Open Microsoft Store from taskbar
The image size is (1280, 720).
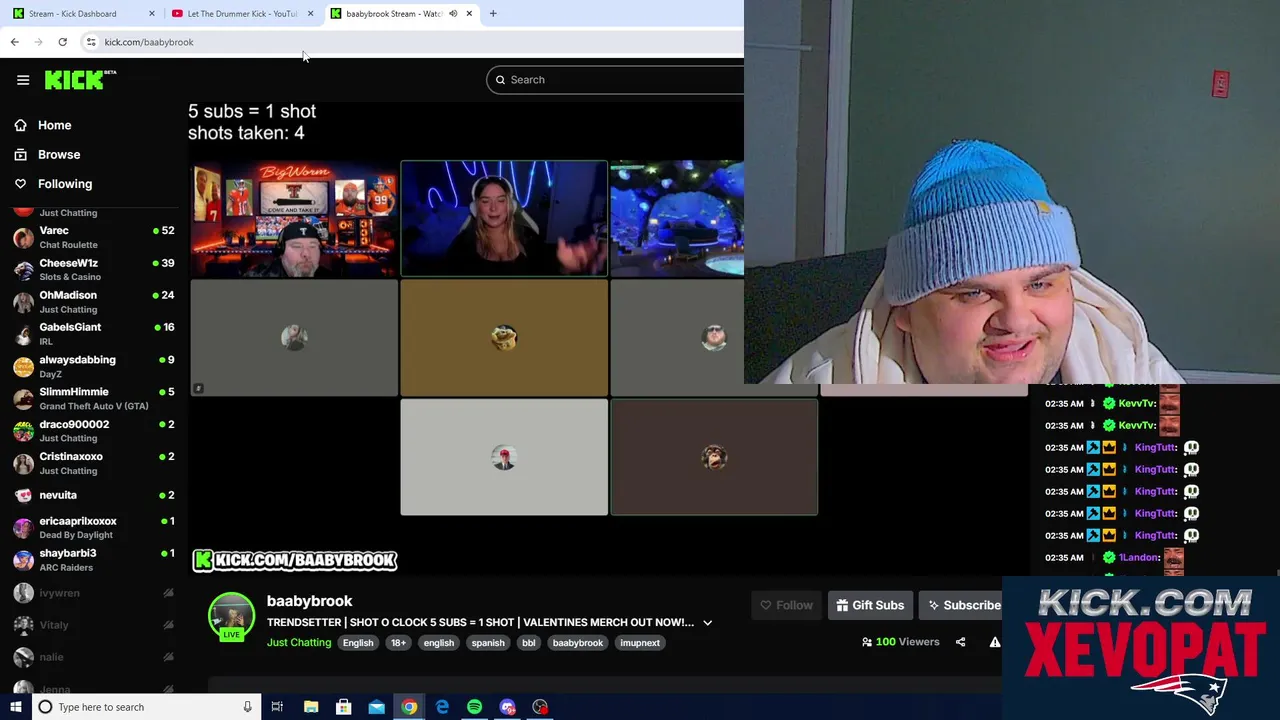pos(343,707)
